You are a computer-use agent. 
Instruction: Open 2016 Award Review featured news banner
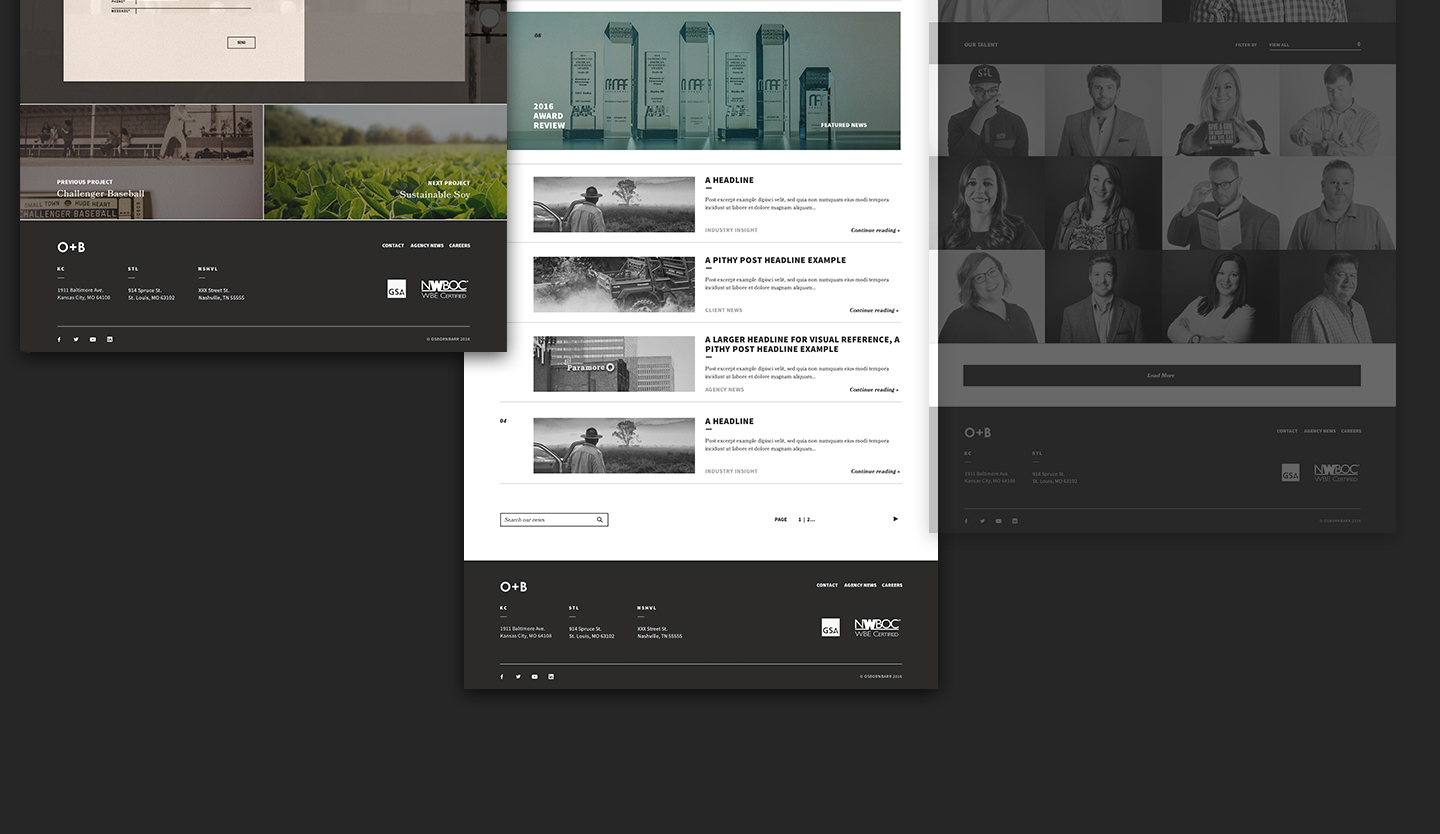click(704, 81)
